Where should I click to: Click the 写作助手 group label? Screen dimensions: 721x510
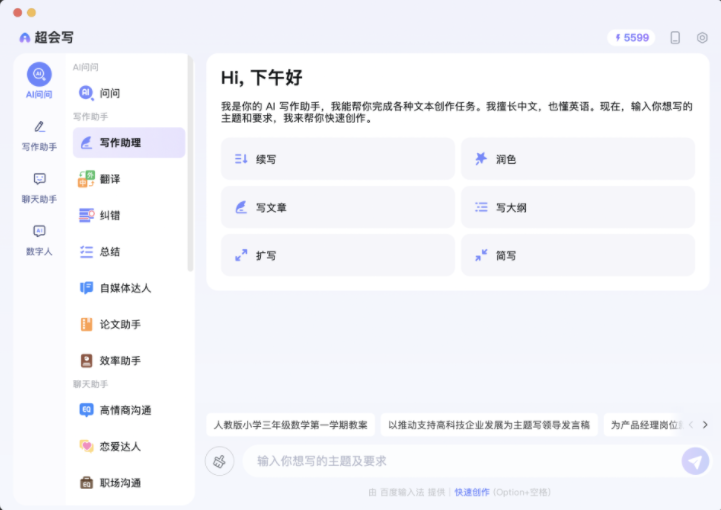[91, 117]
